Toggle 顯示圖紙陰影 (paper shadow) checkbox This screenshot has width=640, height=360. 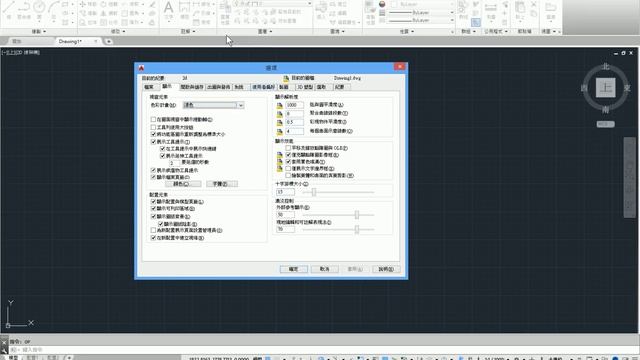(x=161, y=224)
